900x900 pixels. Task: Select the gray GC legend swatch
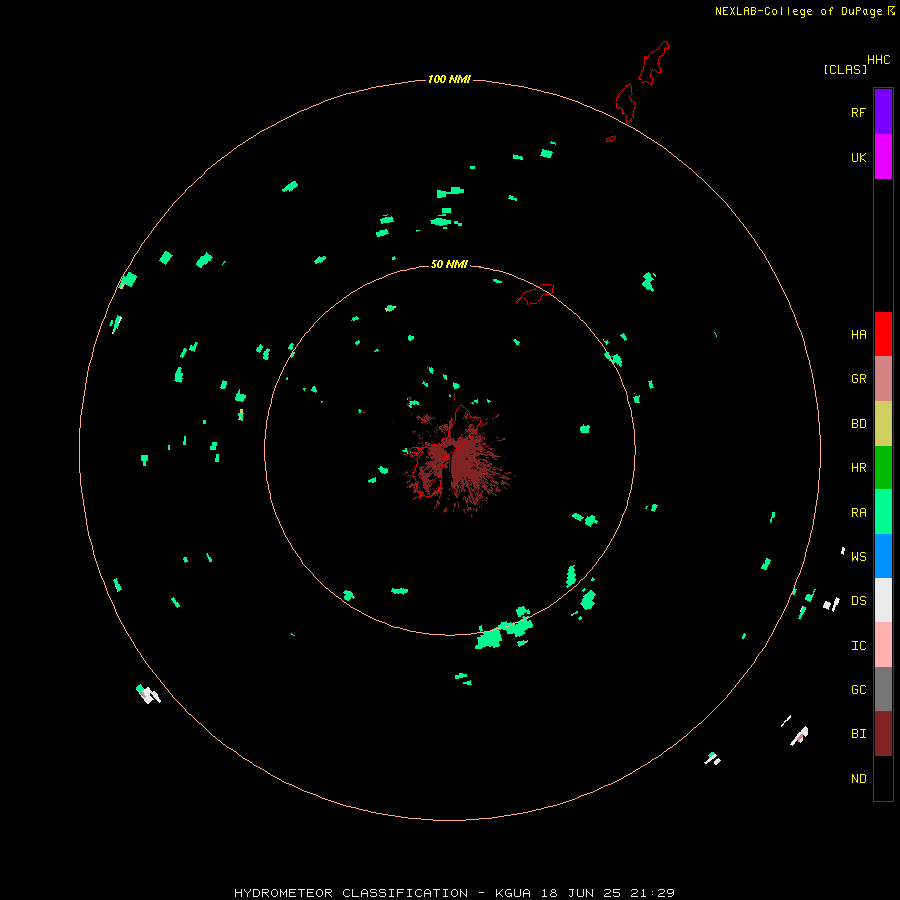click(x=883, y=689)
